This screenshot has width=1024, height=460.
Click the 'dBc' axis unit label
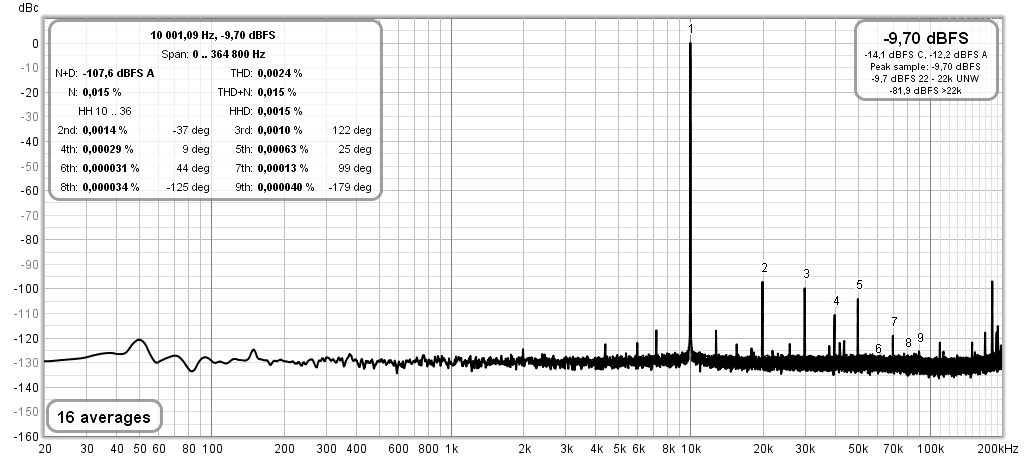(x=28, y=7)
